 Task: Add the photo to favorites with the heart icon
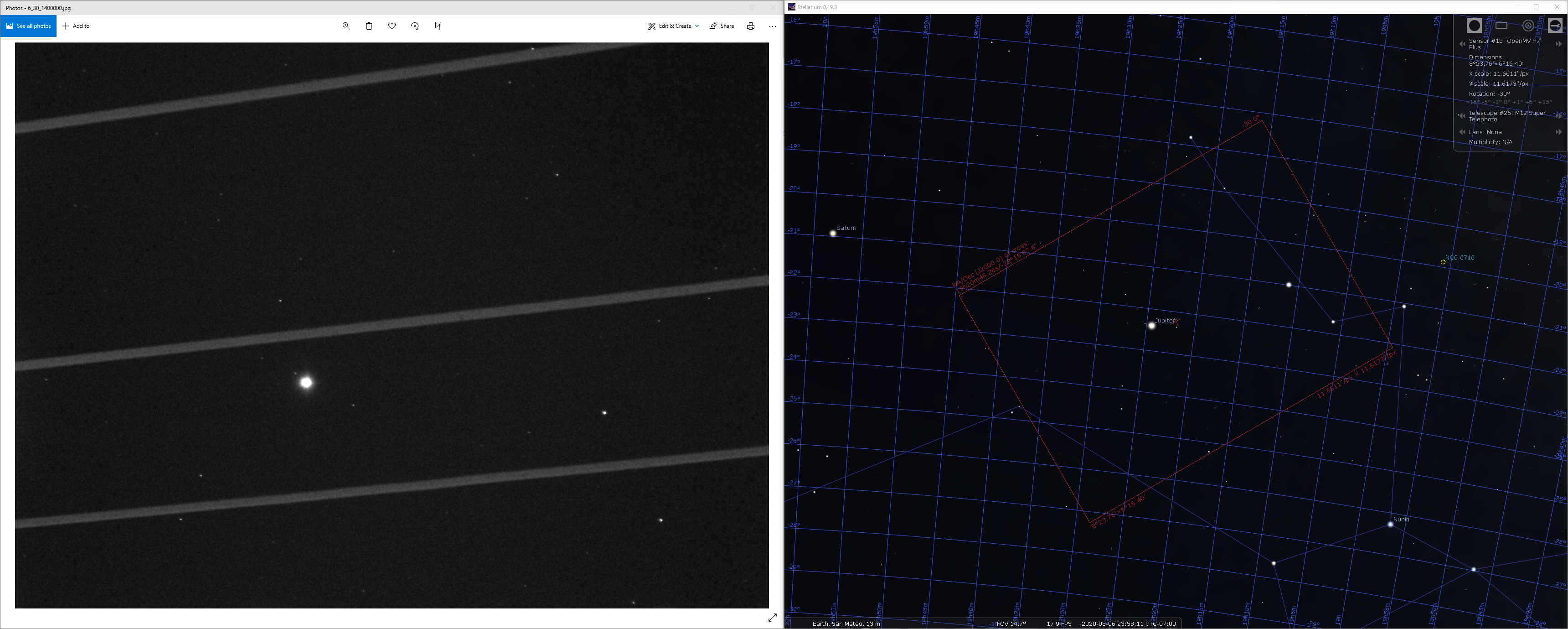(392, 26)
